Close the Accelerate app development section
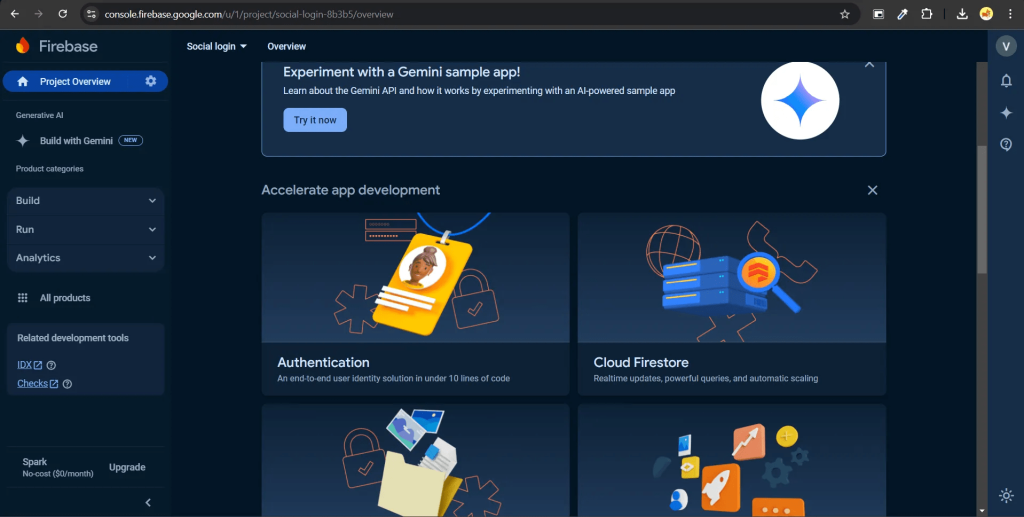The height and width of the screenshot is (517, 1024). (872, 190)
